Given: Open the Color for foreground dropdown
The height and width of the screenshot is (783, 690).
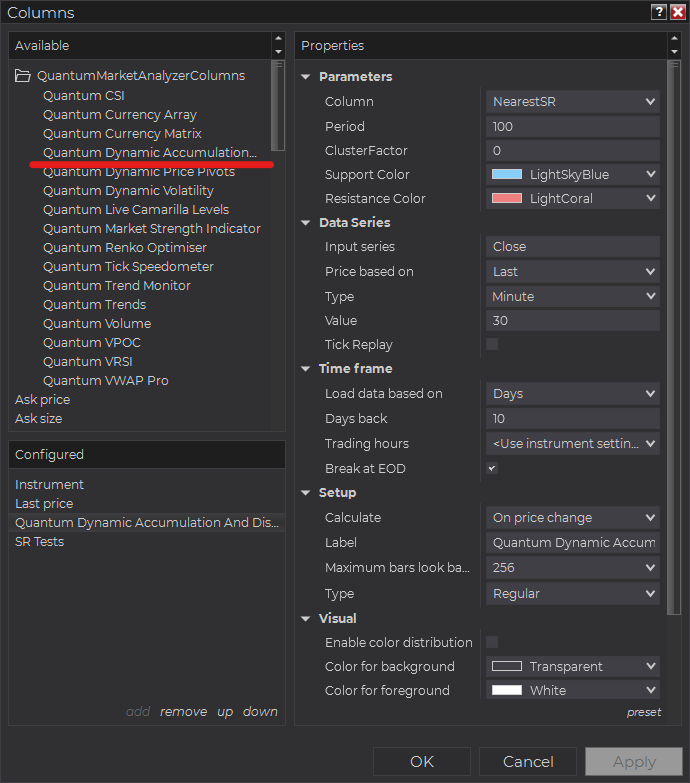Looking at the screenshot, I should click(573, 690).
